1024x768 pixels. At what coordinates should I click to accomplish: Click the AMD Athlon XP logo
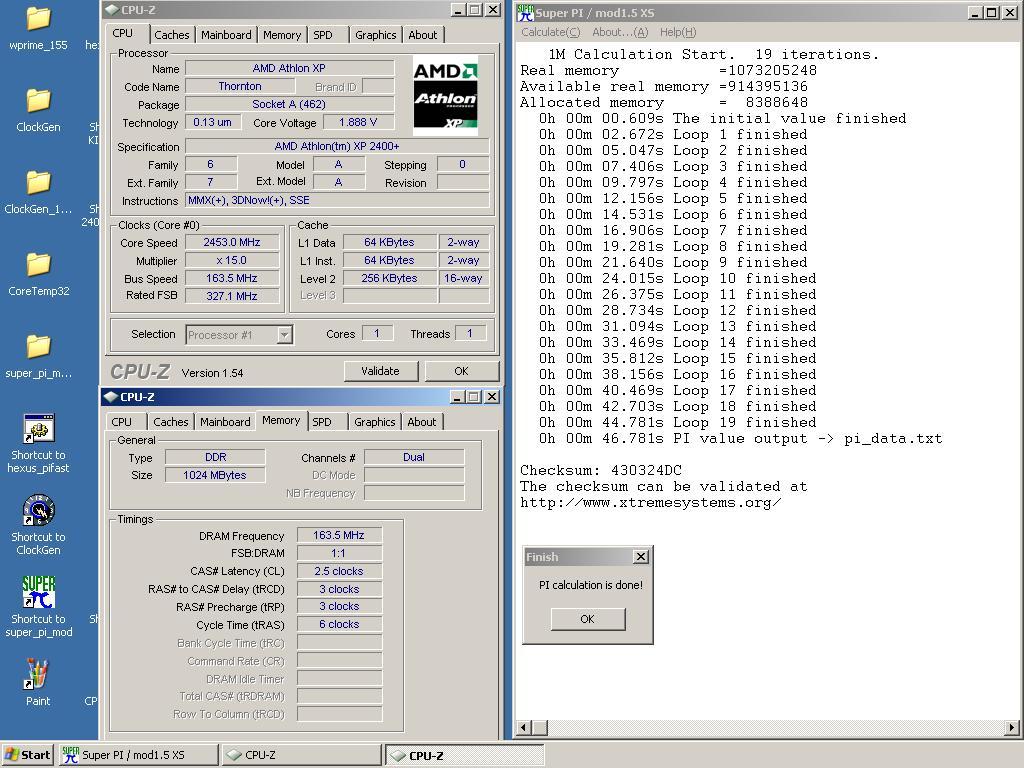point(445,95)
